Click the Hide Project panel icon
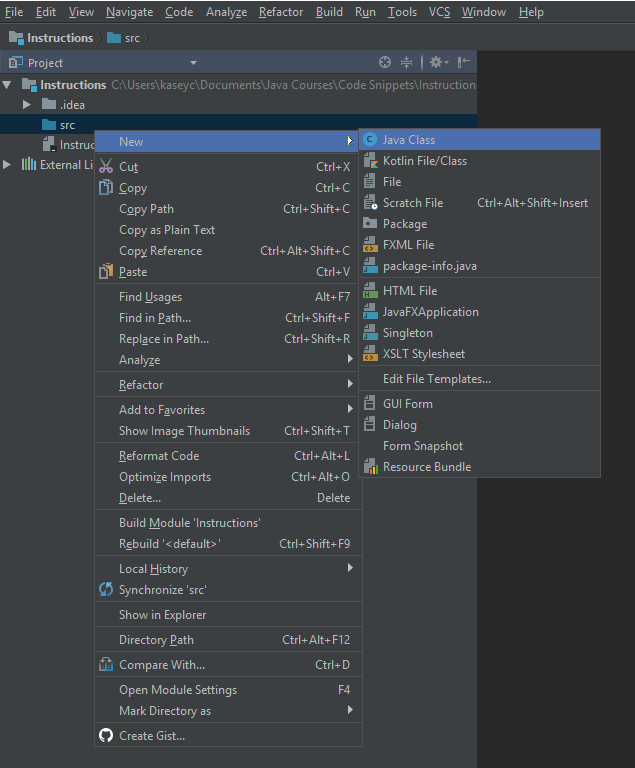 [x=463, y=62]
